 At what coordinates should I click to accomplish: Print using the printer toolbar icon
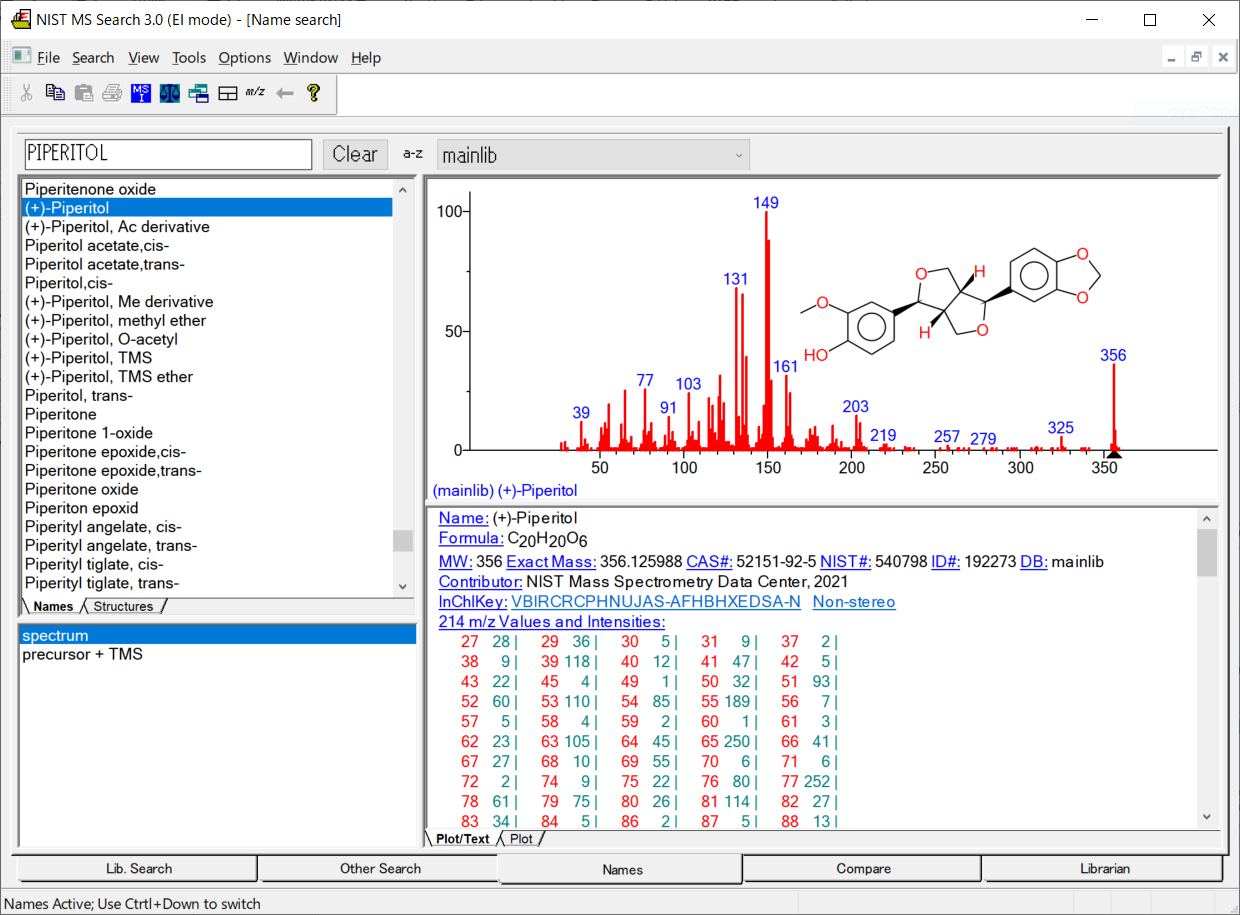click(x=113, y=93)
